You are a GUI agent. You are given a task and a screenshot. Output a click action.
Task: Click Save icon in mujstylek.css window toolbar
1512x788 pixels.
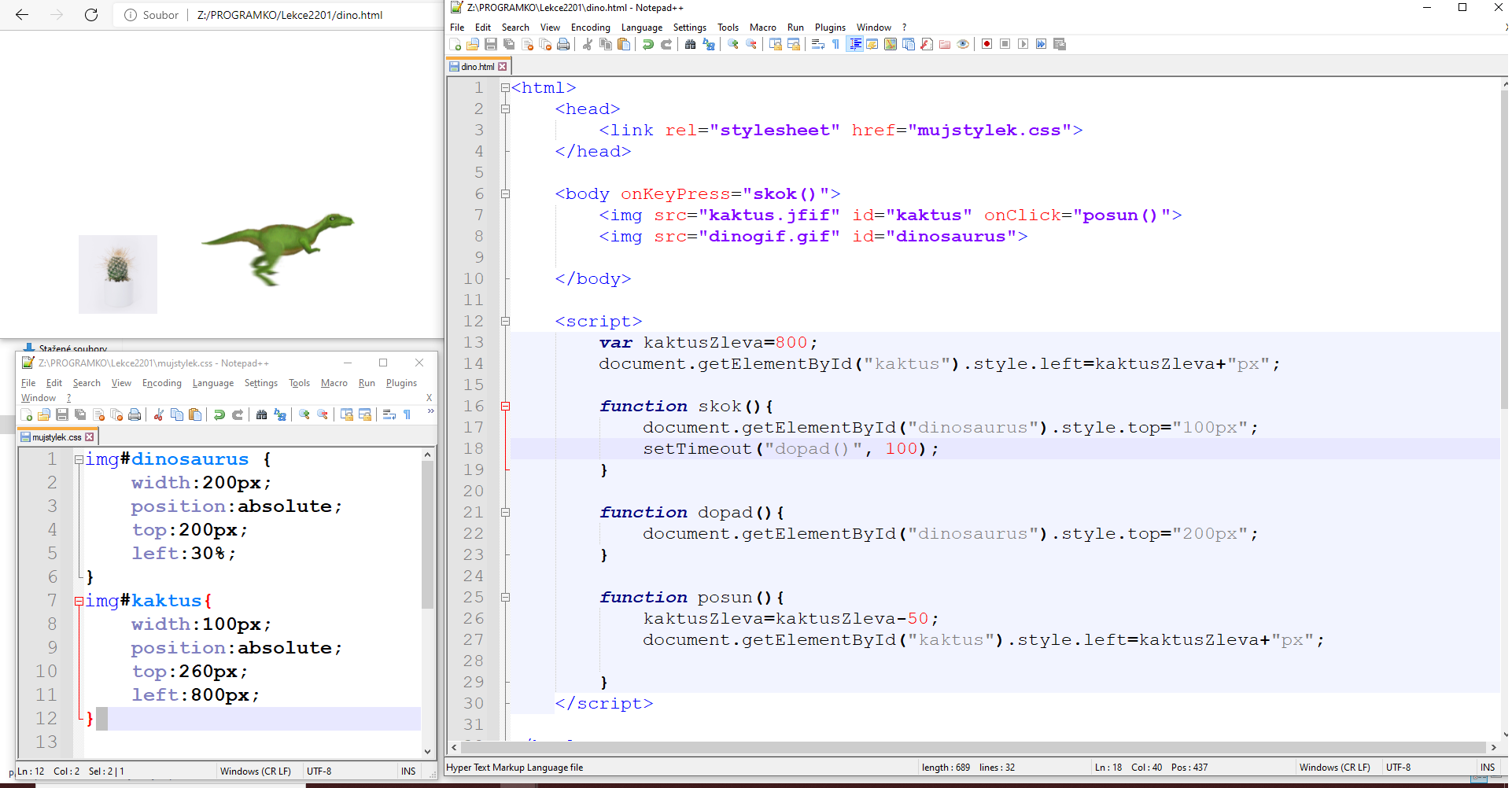pos(62,414)
